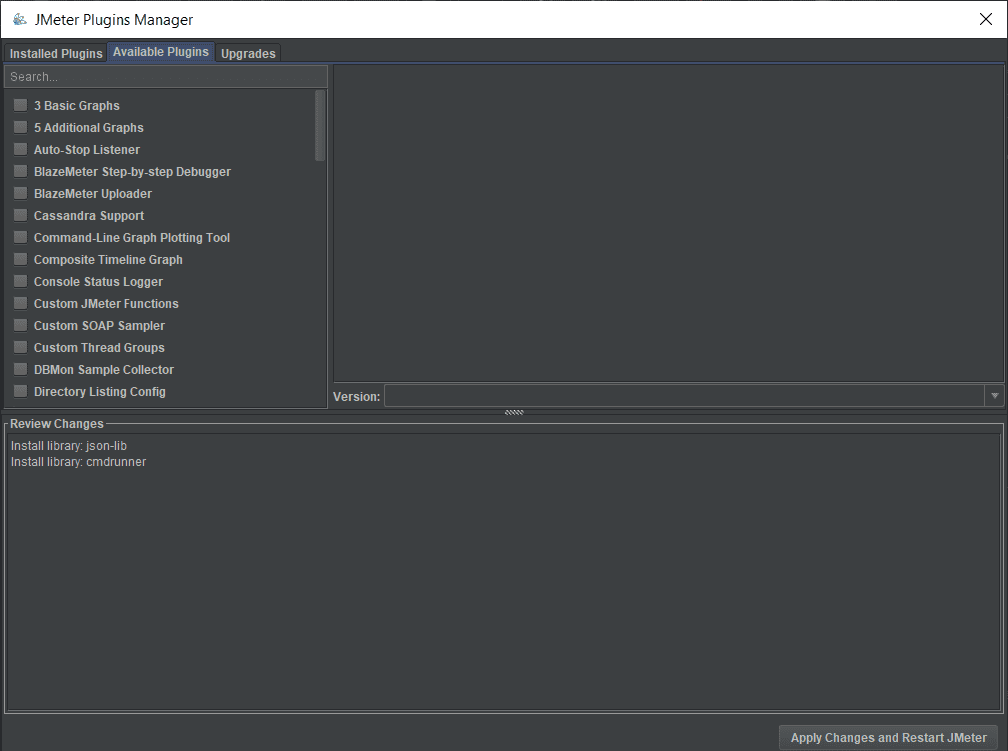Tick Command-Line Graph Plotting Tool checkbox

[21, 237]
